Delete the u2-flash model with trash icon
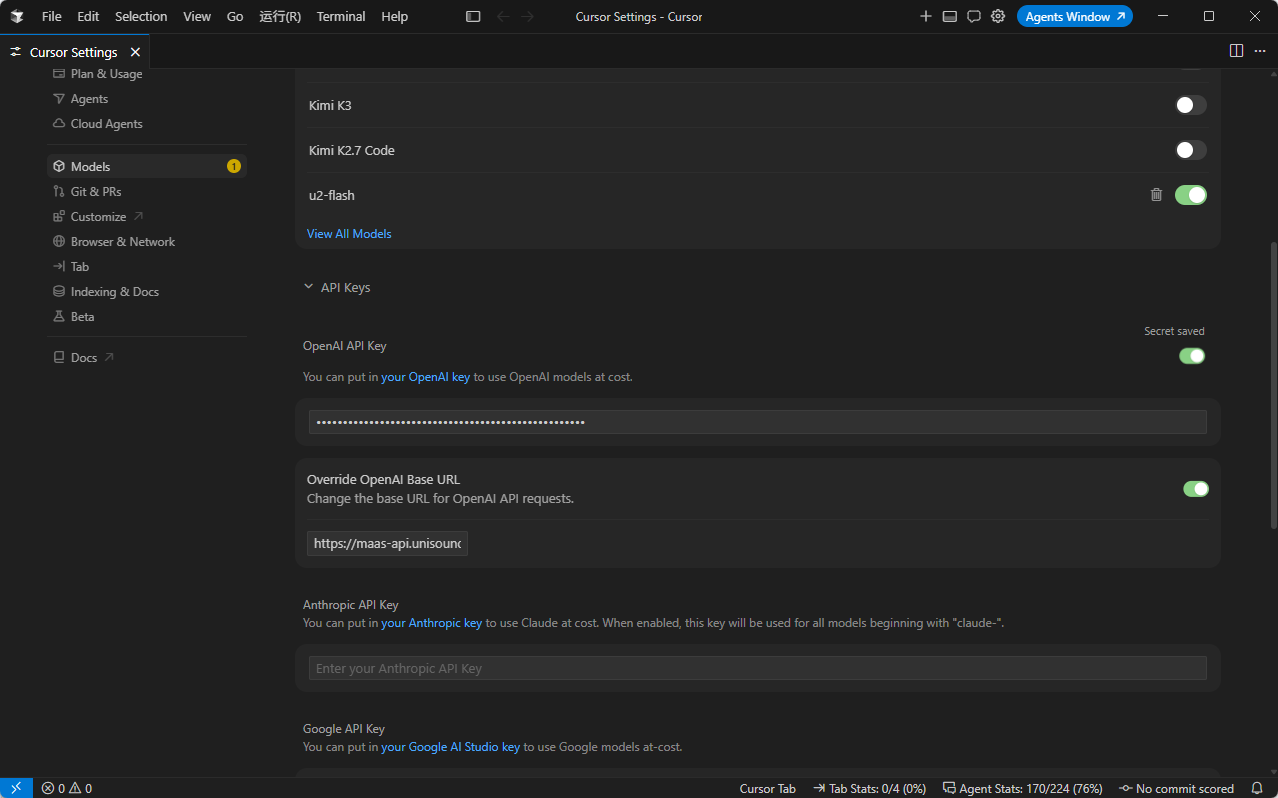The width and height of the screenshot is (1278, 798). [x=1156, y=195]
